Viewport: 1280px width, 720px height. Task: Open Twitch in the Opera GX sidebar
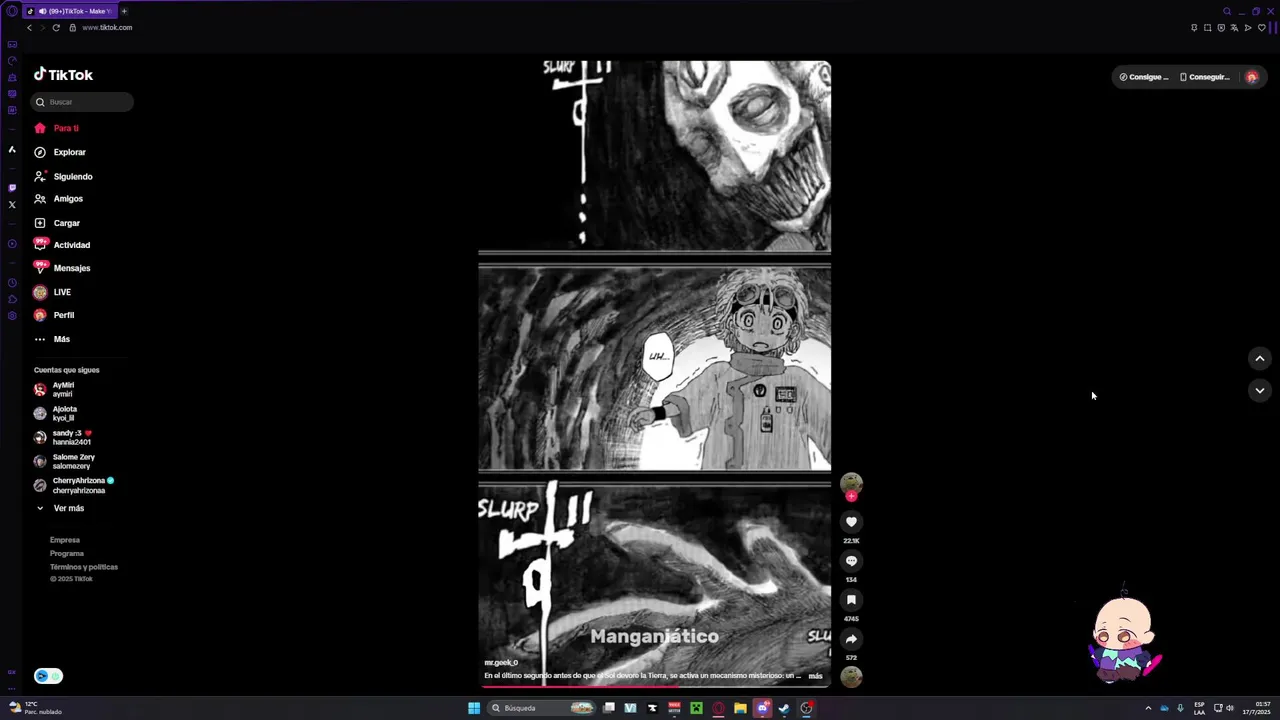pyautogui.click(x=12, y=187)
